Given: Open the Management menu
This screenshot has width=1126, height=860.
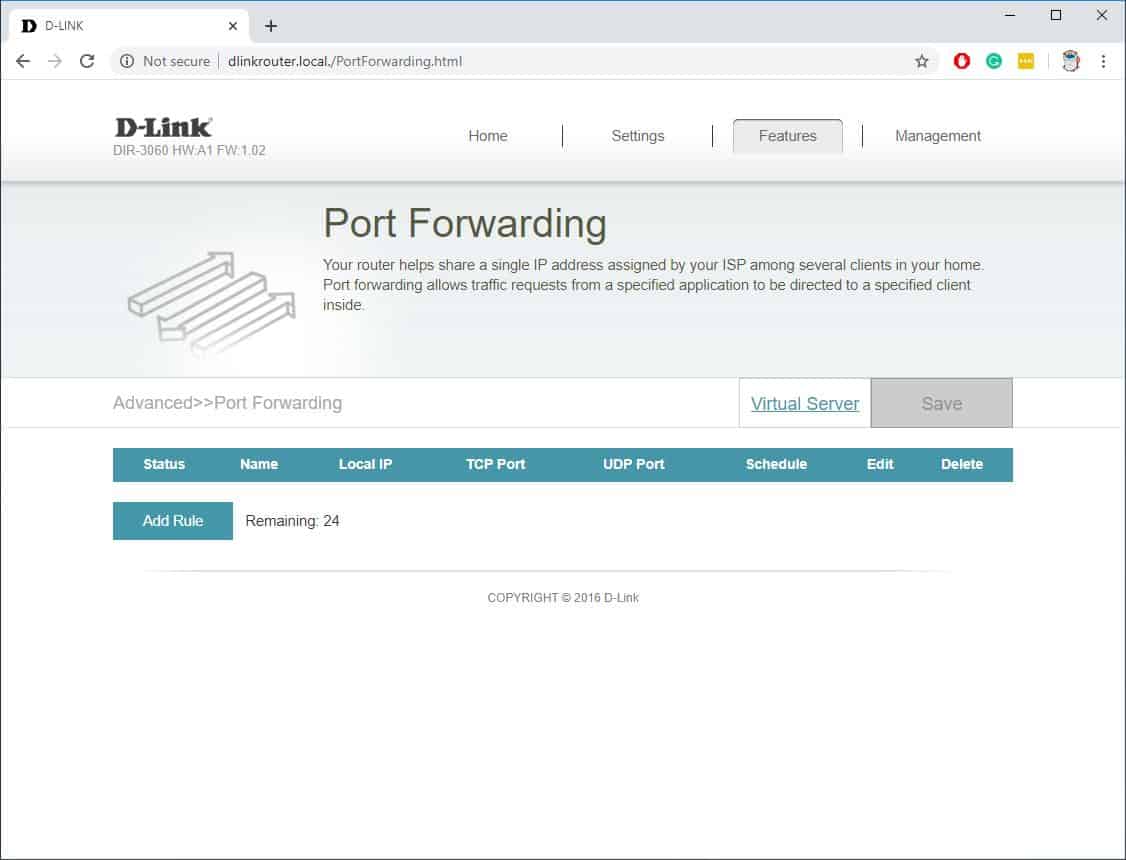Looking at the screenshot, I should (938, 136).
